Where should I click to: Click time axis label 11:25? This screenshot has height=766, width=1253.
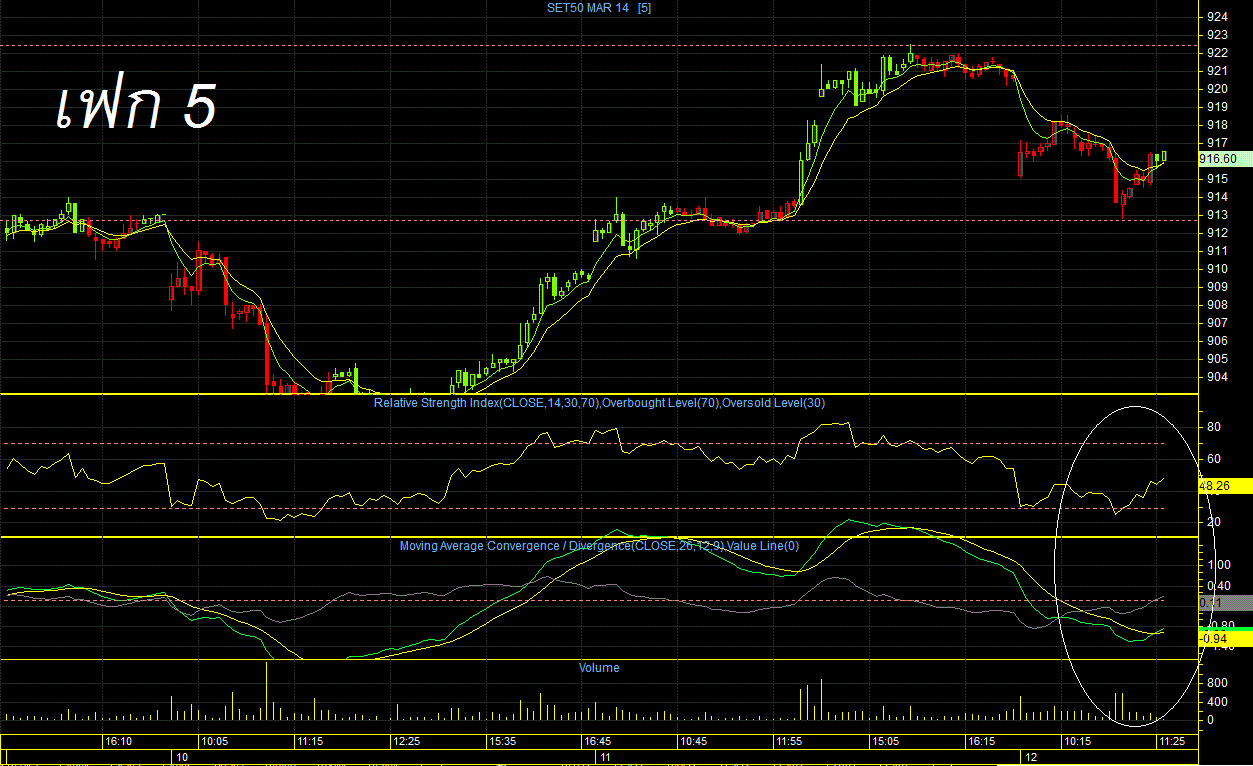coord(1172,742)
